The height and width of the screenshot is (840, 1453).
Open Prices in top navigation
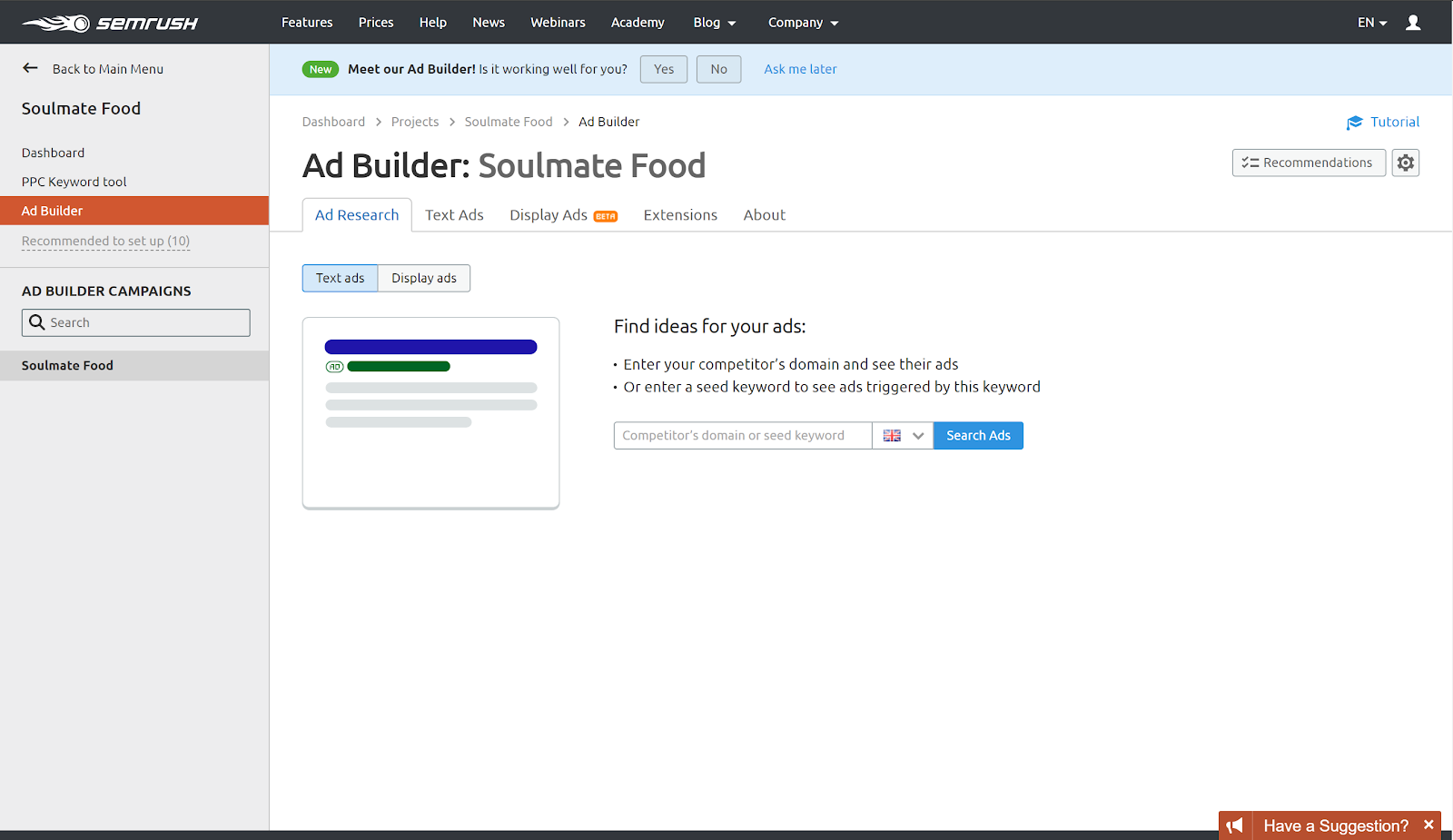pos(376,23)
